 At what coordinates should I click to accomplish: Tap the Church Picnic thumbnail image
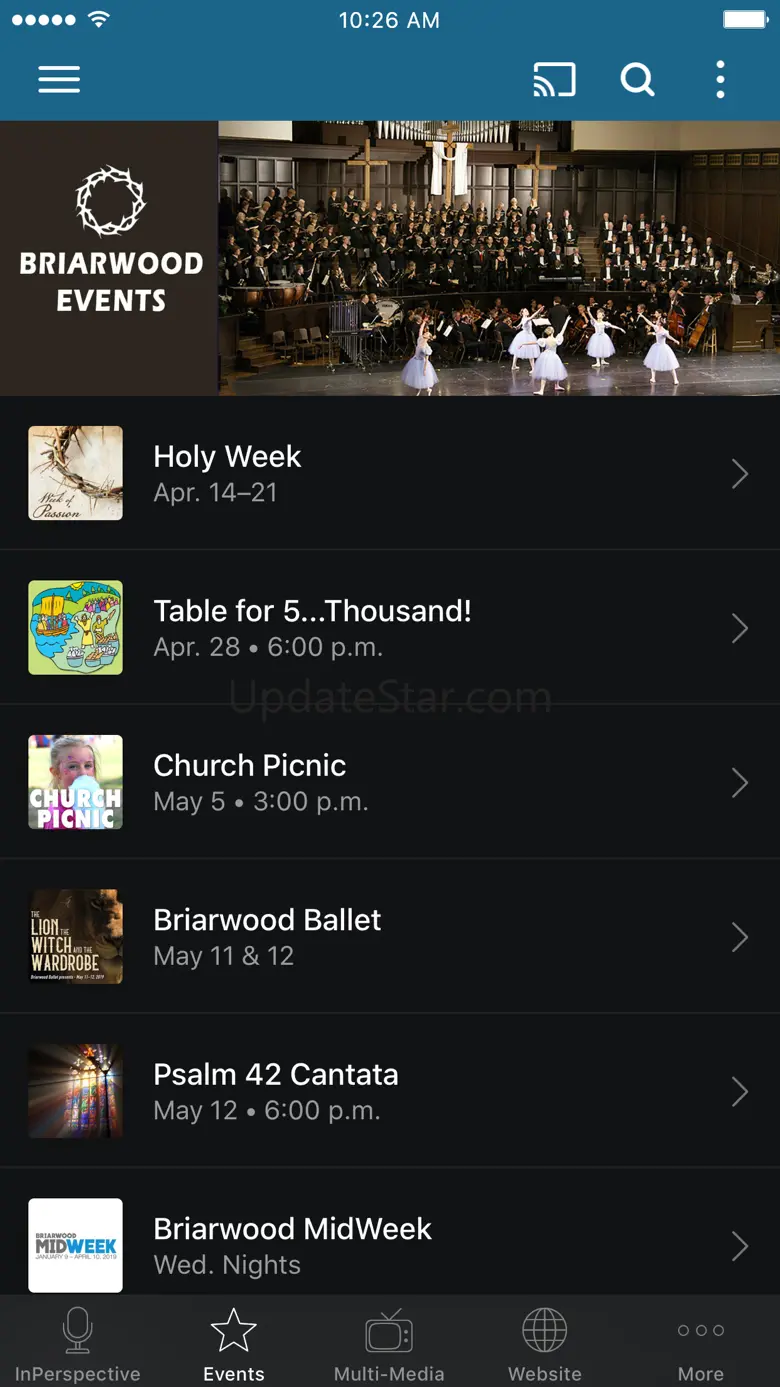pos(76,782)
